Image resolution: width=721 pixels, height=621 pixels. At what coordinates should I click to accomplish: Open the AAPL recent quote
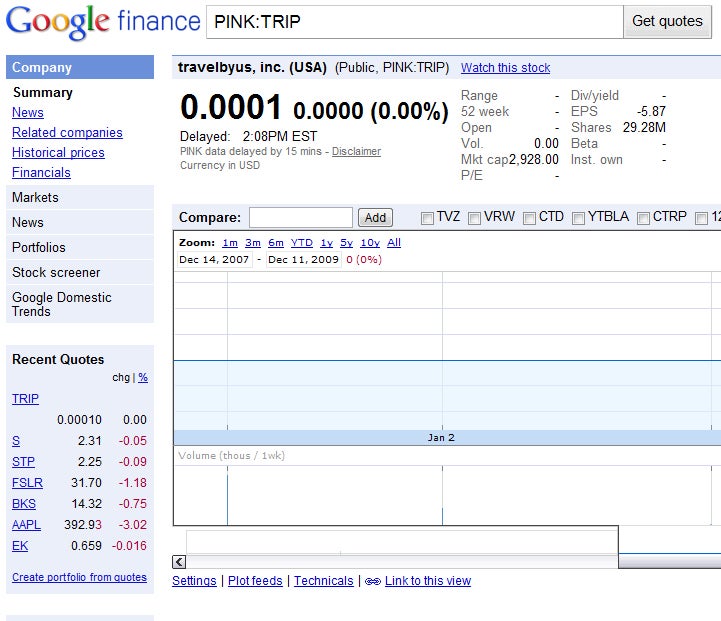tap(26, 524)
